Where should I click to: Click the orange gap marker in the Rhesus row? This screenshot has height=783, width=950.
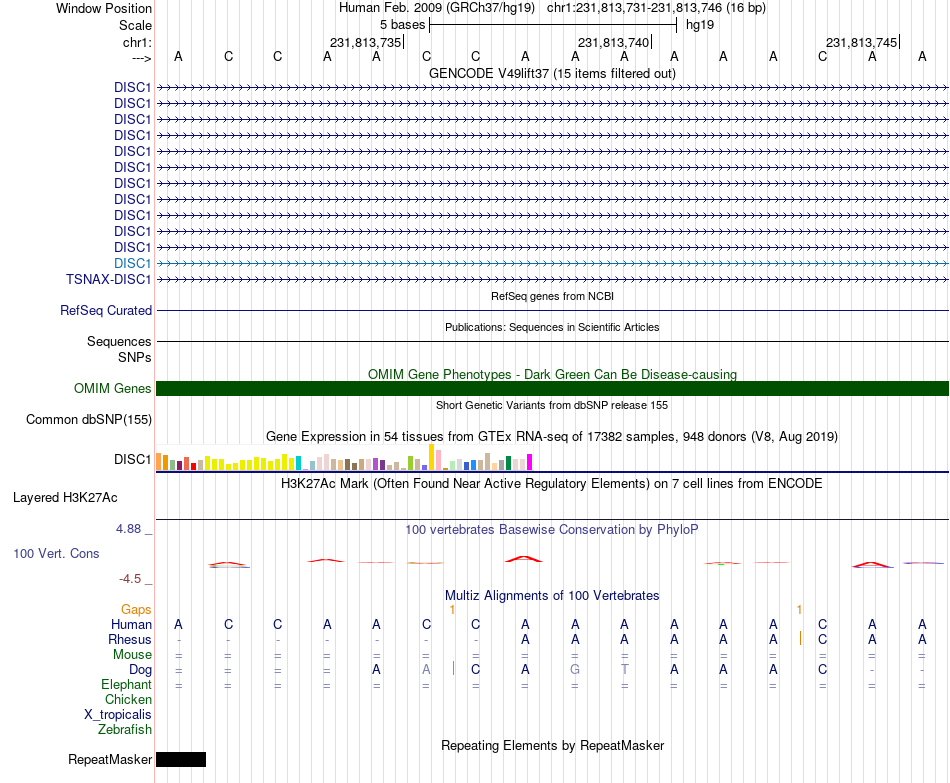click(800, 638)
